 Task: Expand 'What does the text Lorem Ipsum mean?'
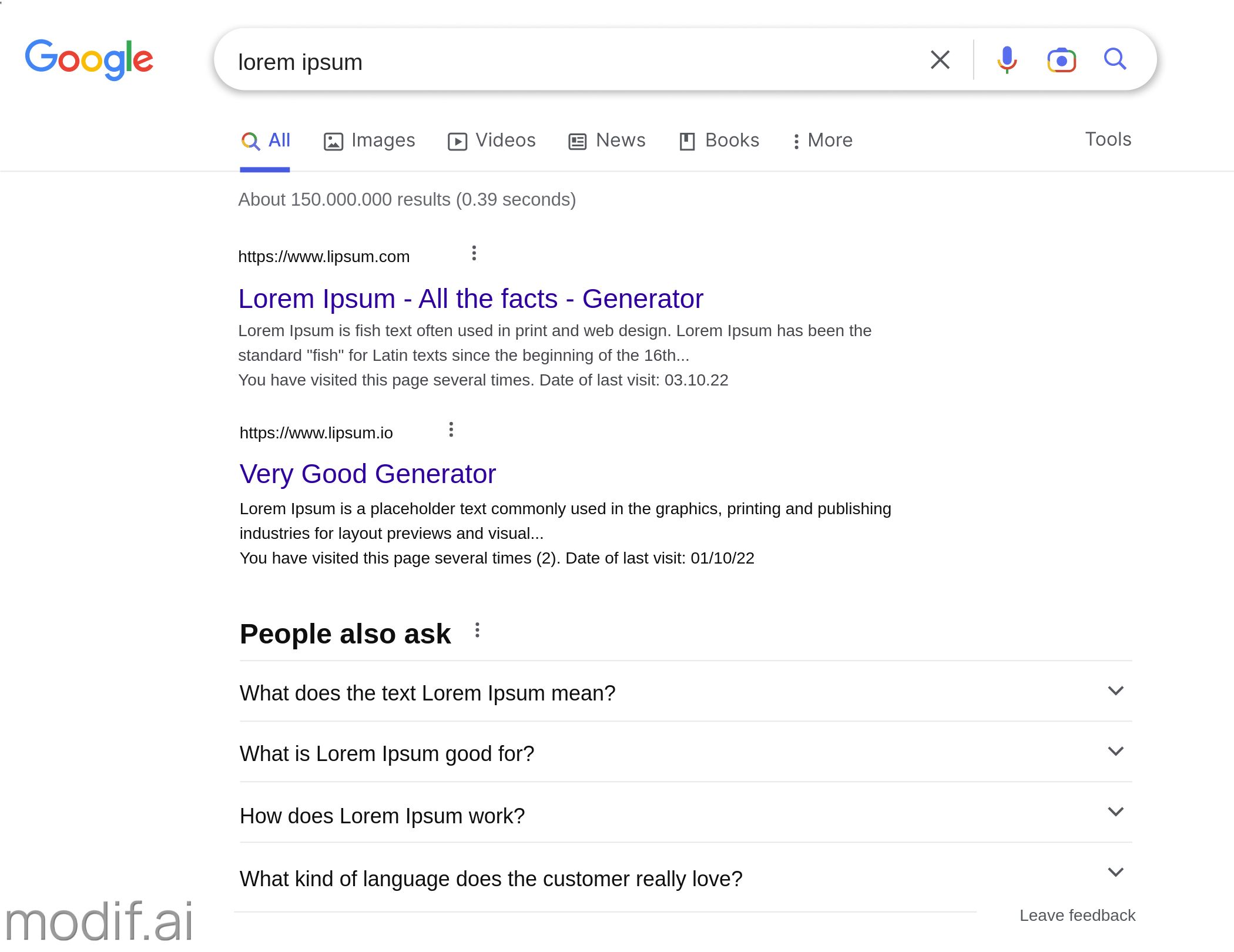[1116, 690]
